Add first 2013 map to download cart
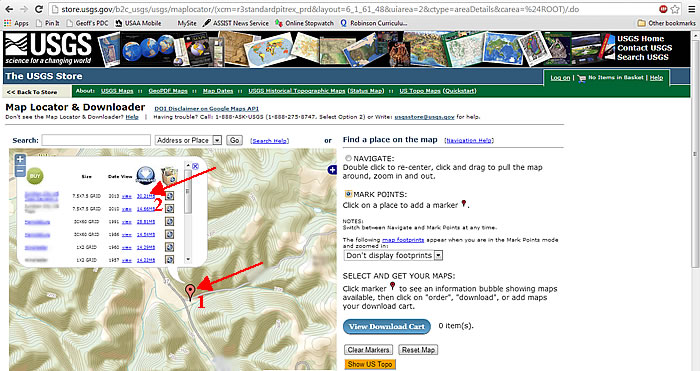This screenshot has width=700, height=371. 169,196
